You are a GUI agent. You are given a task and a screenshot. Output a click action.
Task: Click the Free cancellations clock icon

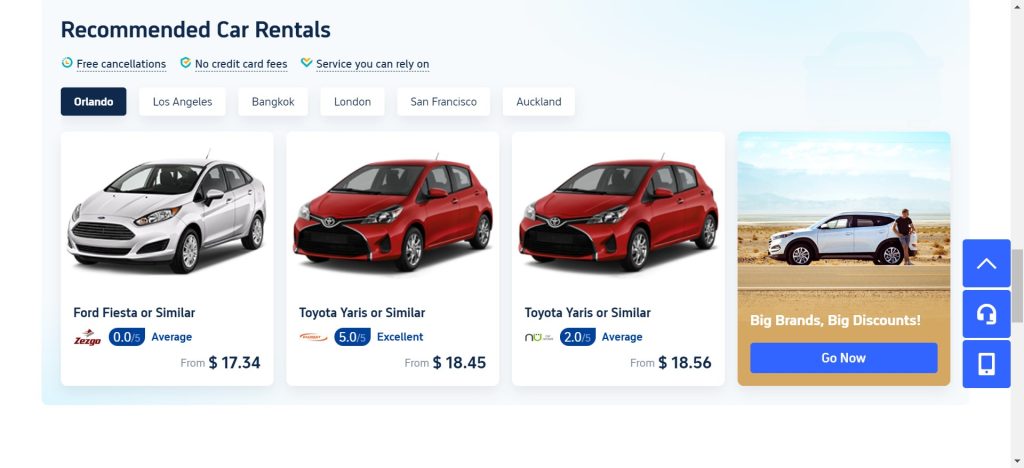(67, 63)
